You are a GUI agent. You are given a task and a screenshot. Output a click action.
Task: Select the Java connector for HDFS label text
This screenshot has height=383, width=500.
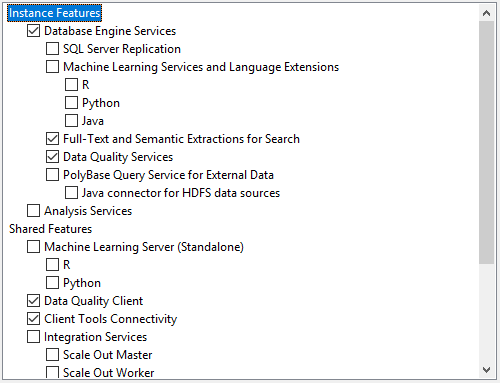point(181,193)
